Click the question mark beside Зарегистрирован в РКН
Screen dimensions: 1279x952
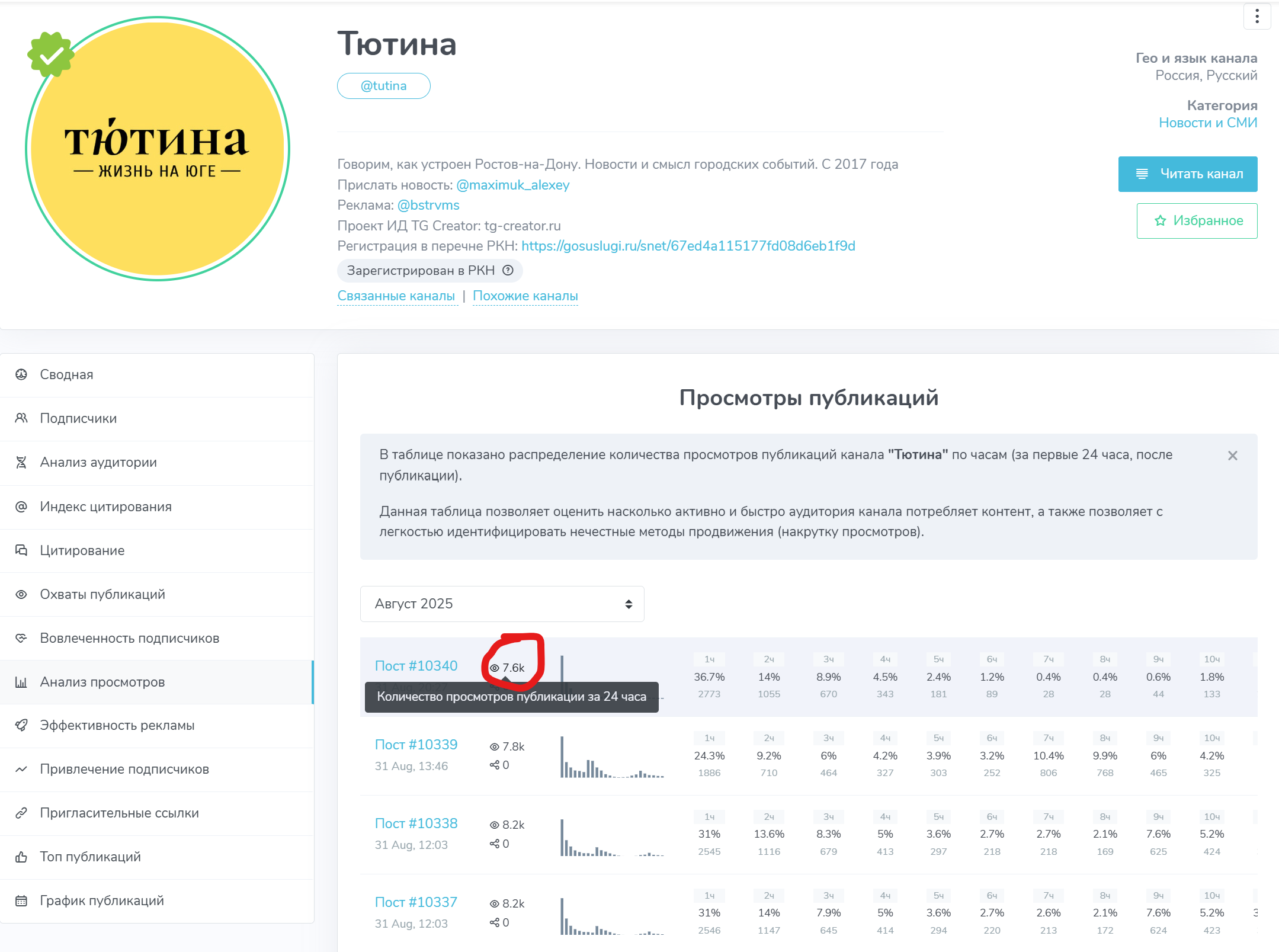(508, 271)
